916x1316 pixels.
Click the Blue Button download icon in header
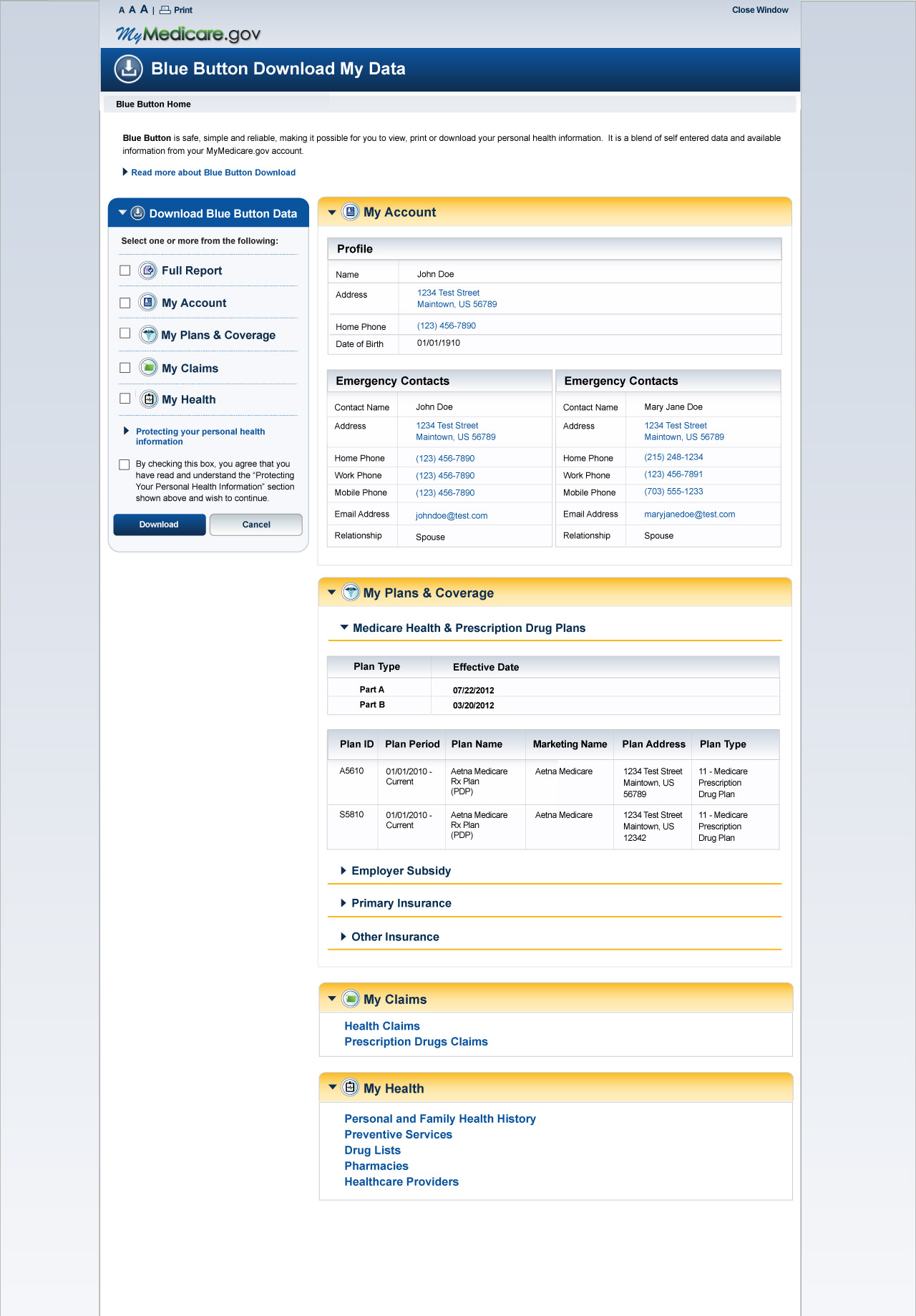129,69
